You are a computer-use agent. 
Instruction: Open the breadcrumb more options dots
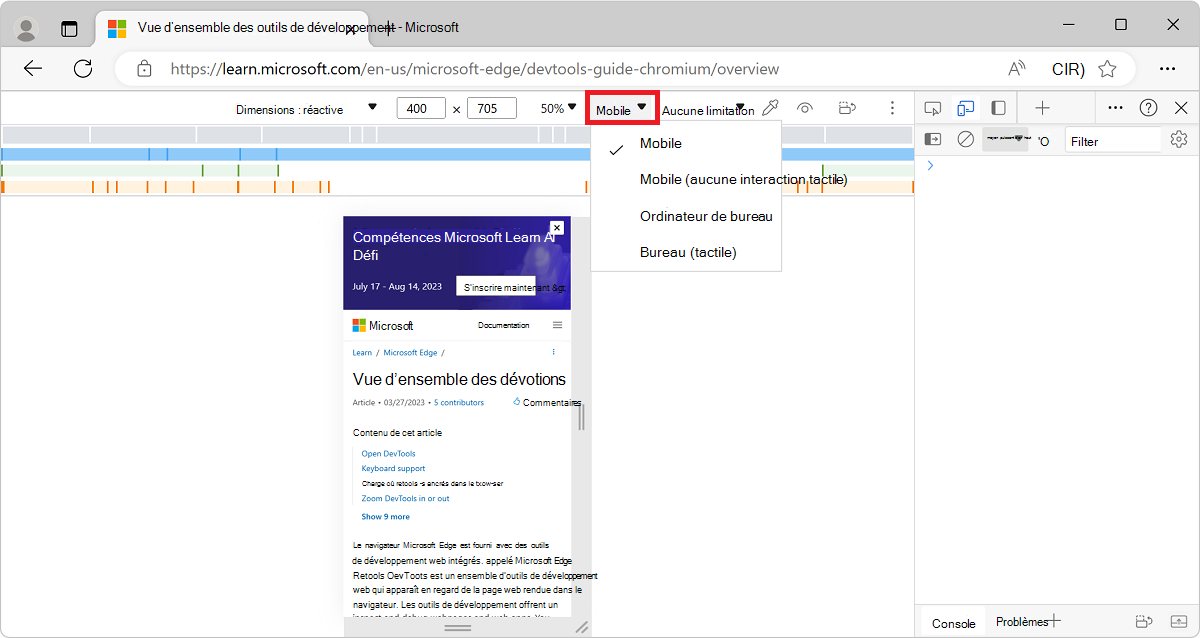[553, 352]
